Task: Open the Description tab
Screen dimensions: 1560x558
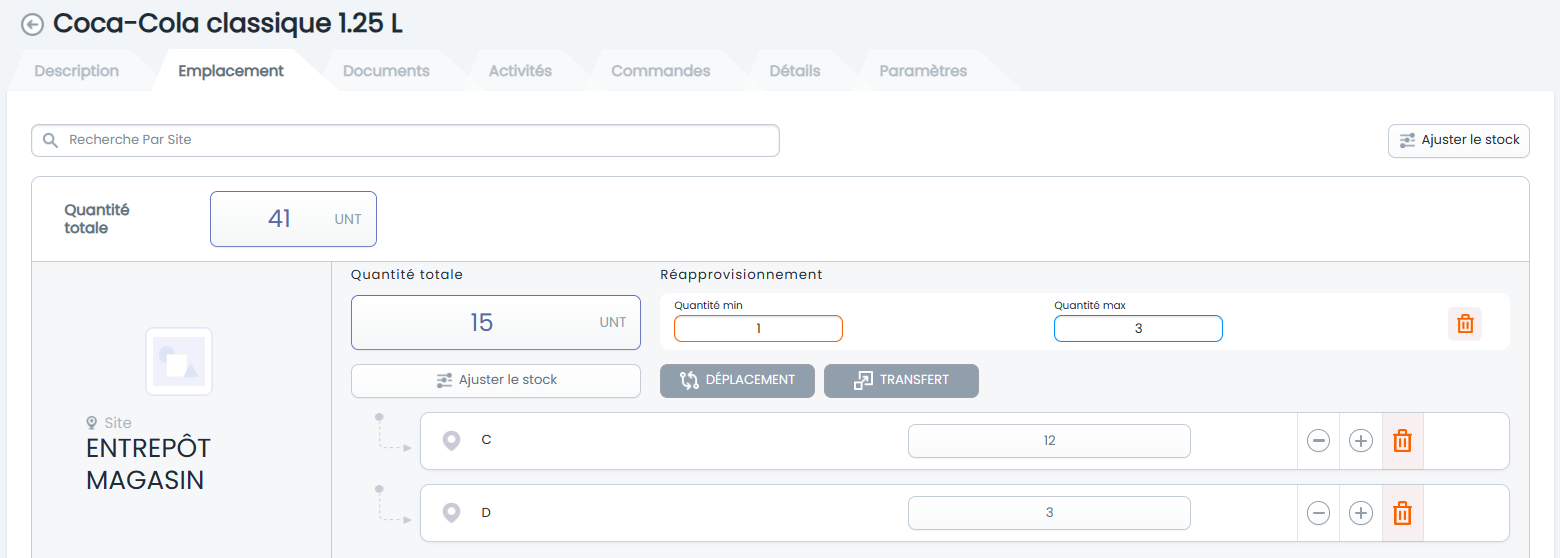Action: pyautogui.click(x=77, y=71)
